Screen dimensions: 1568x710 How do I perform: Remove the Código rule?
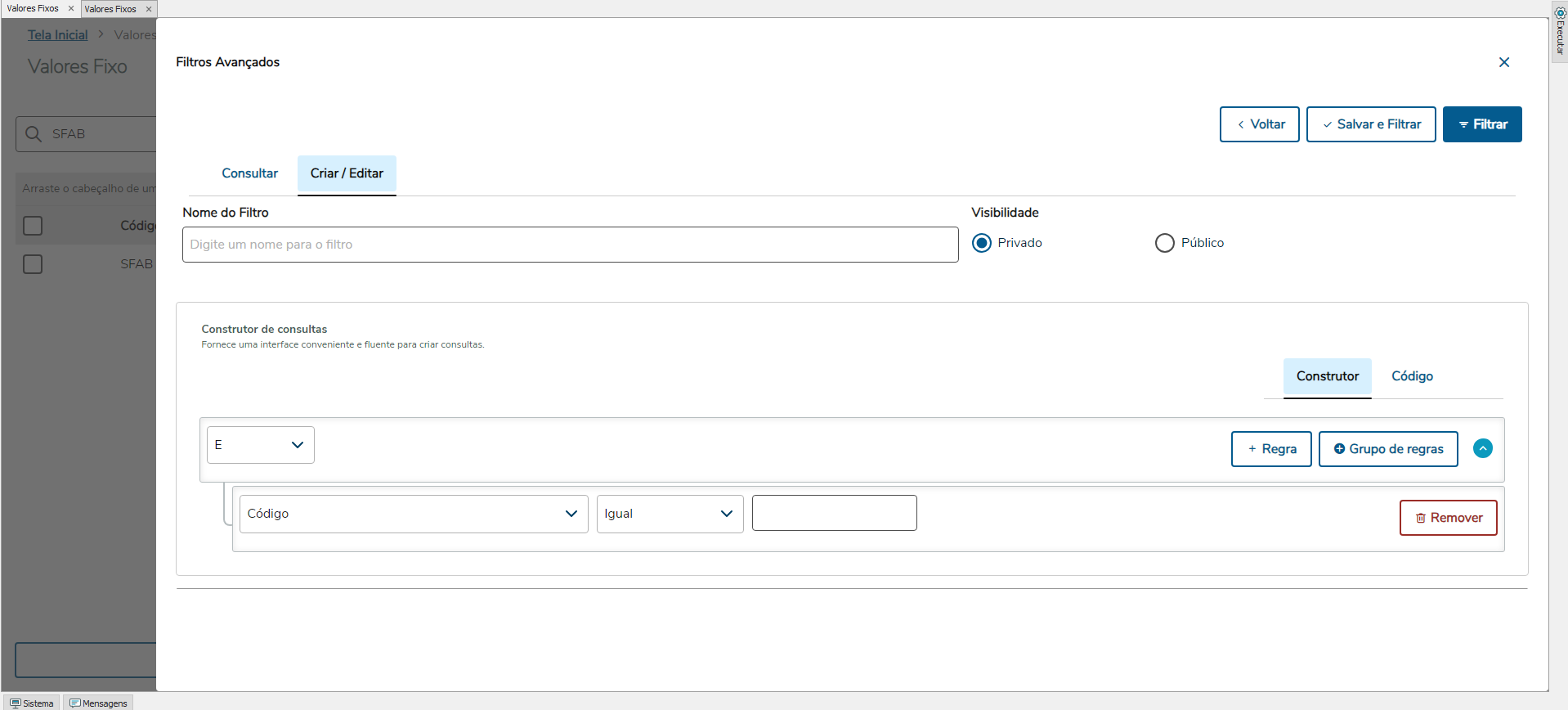[1448, 518]
